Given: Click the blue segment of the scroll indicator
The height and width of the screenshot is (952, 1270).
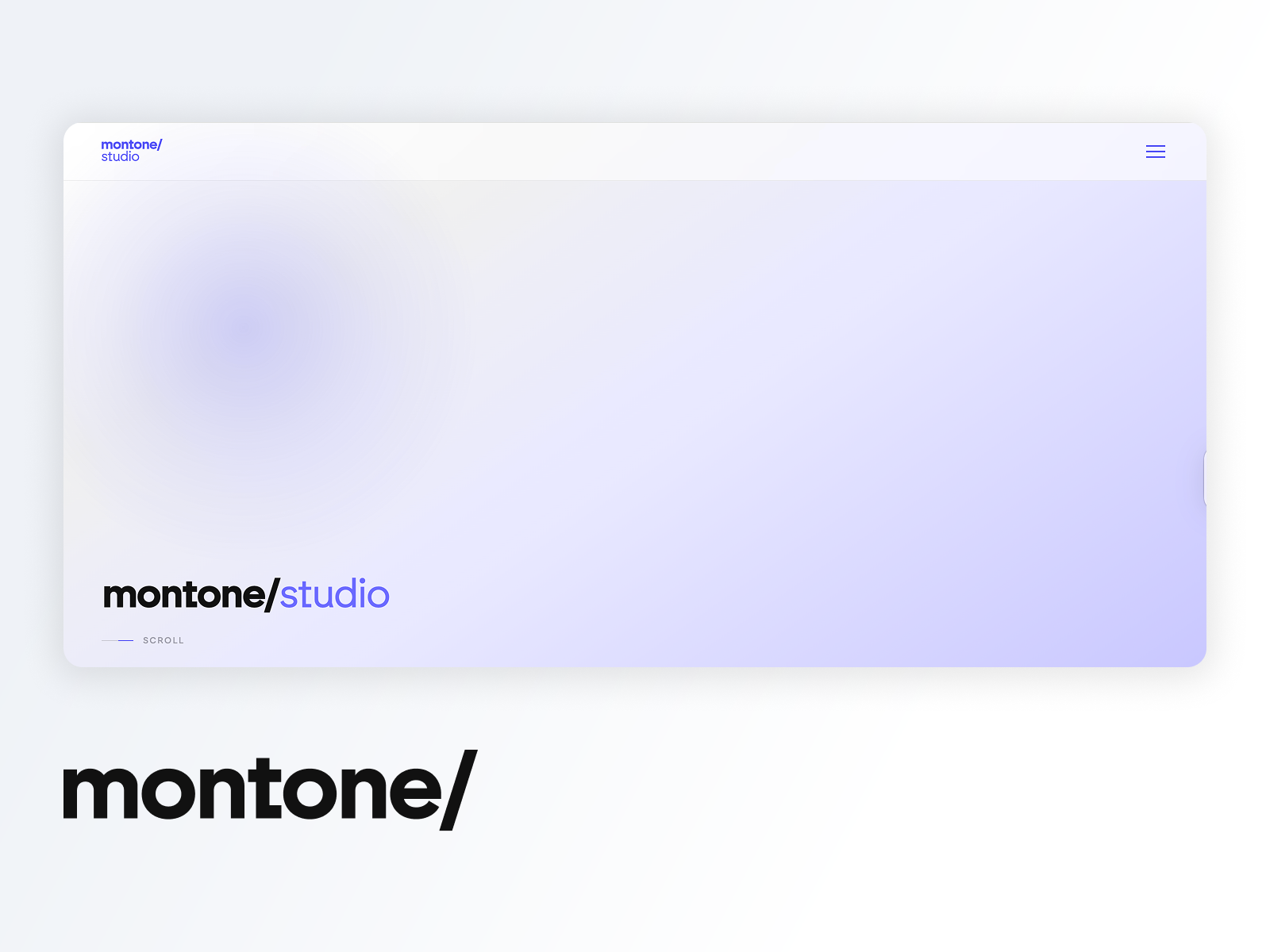Looking at the screenshot, I should (125, 640).
